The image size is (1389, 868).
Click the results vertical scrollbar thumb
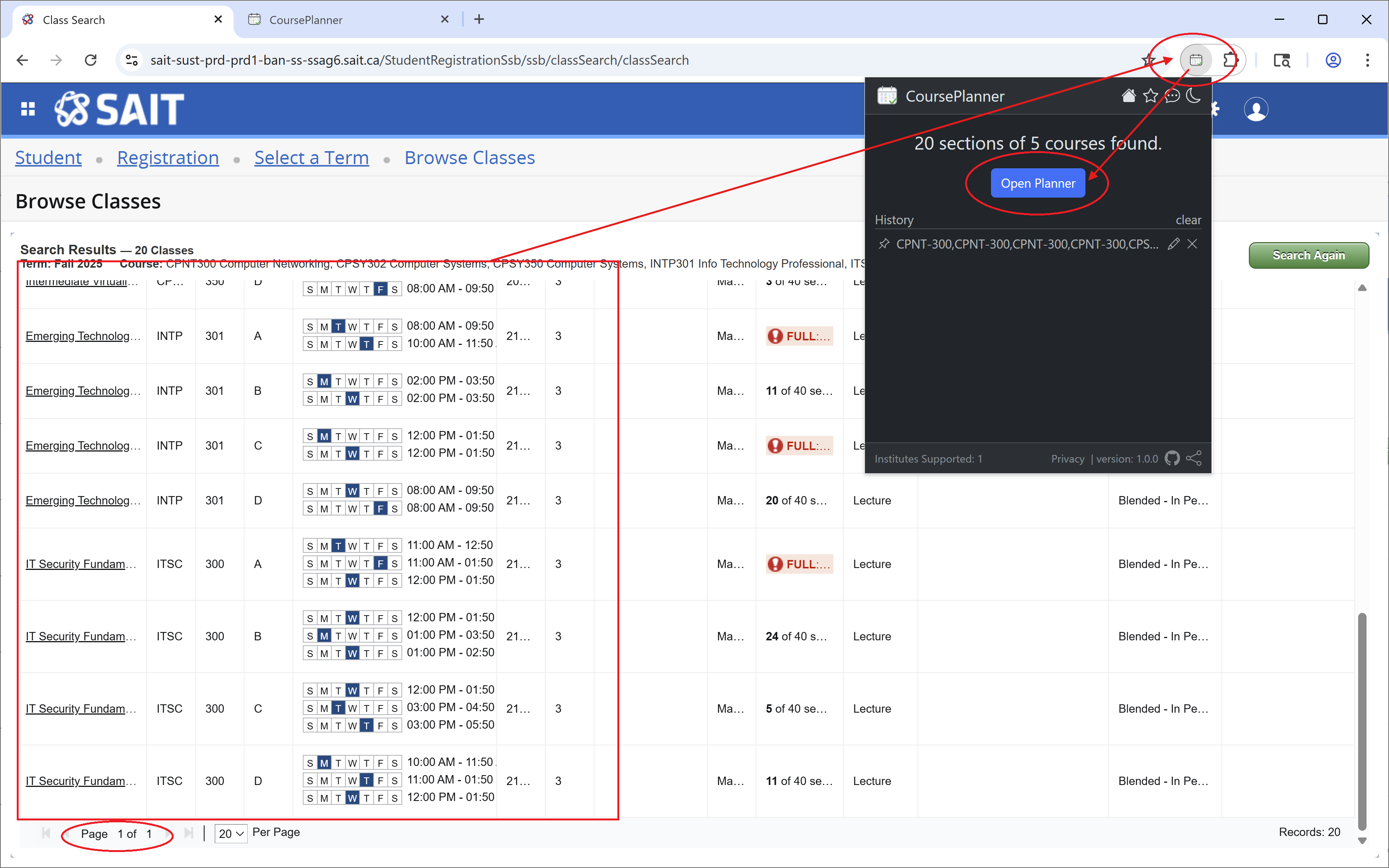(1362, 721)
